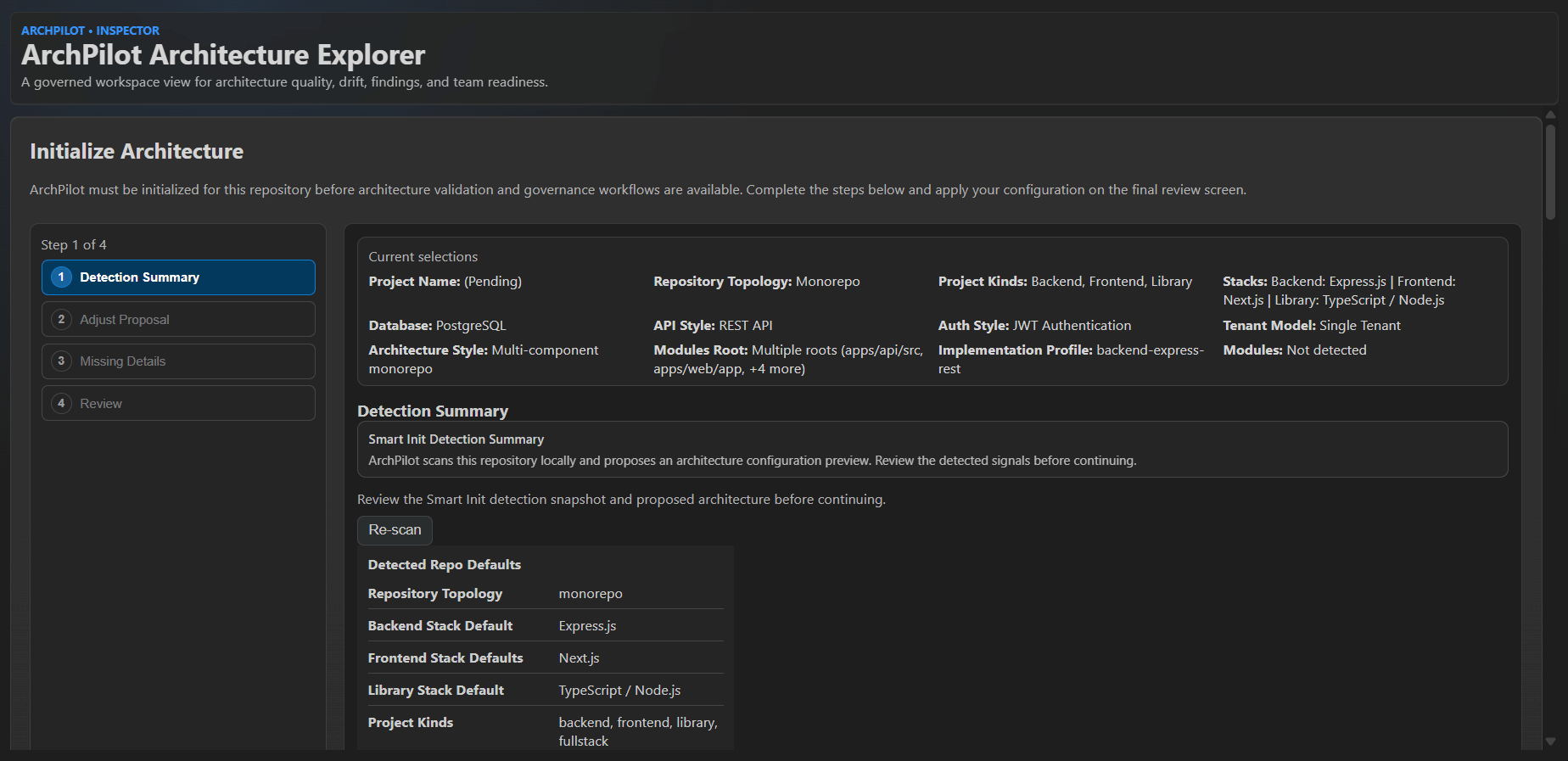Screen dimensions: 1568x761
Task: Click the 'ARCHPILOT • INSPECTOR' label
Action: (x=90, y=31)
